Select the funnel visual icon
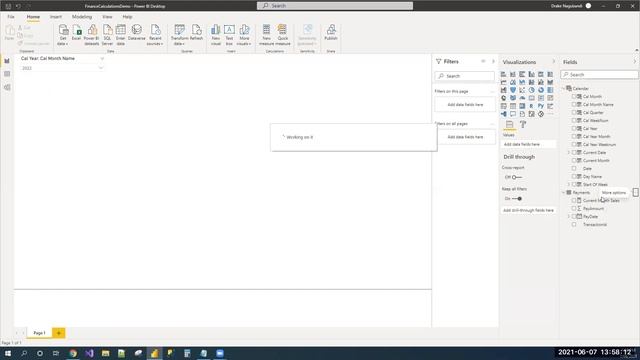The image size is (640, 360). [513, 90]
